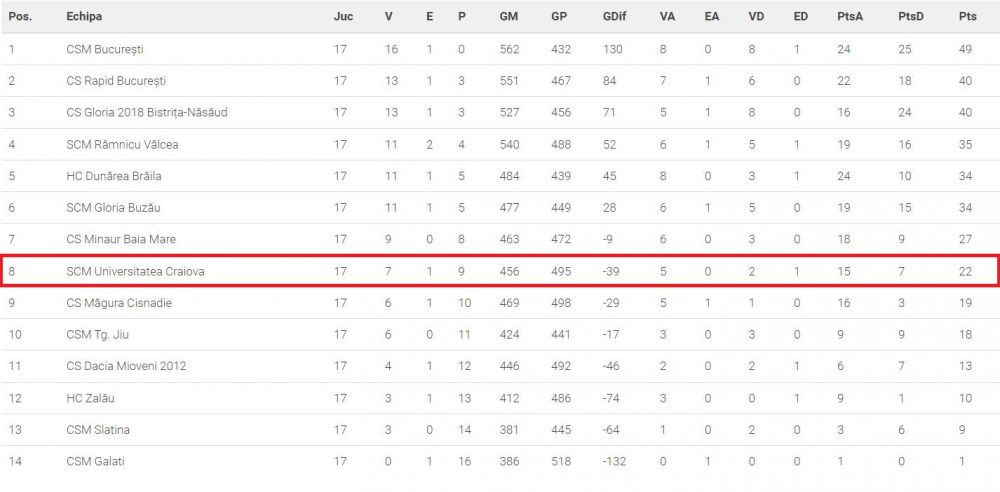Click CS Dacia Mioveni 2012

coord(126,367)
